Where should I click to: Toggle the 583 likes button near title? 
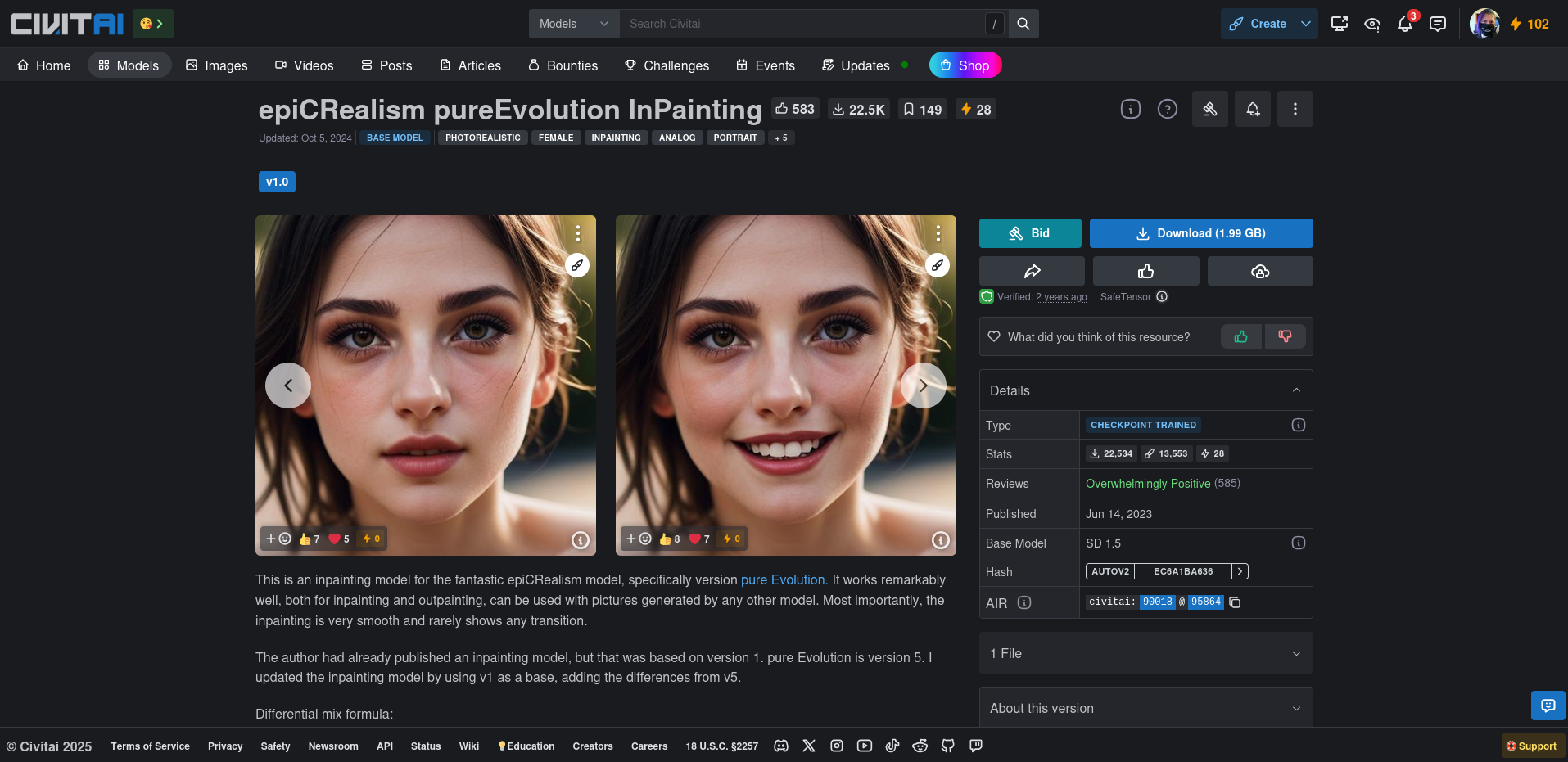click(x=795, y=109)
